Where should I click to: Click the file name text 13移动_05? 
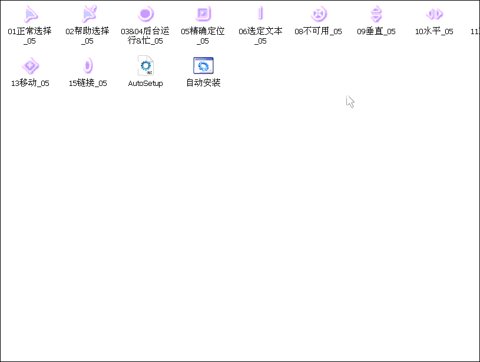click(30, 83)
